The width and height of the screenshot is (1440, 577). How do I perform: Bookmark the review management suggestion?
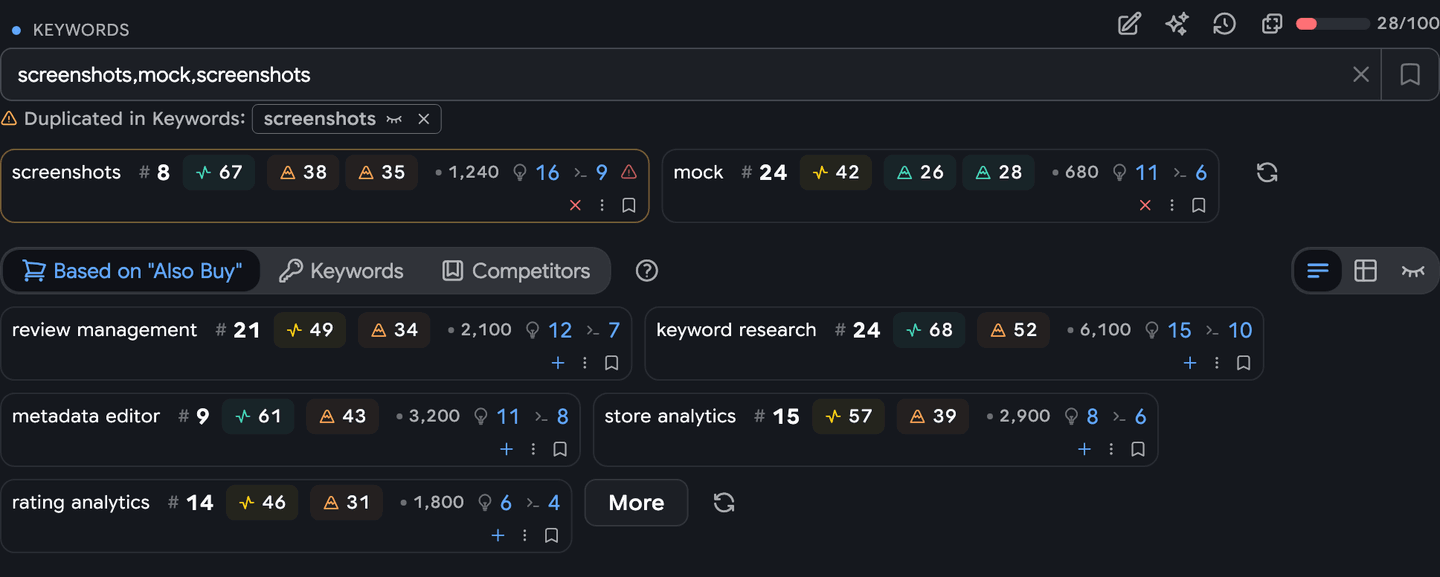(612, 363)
